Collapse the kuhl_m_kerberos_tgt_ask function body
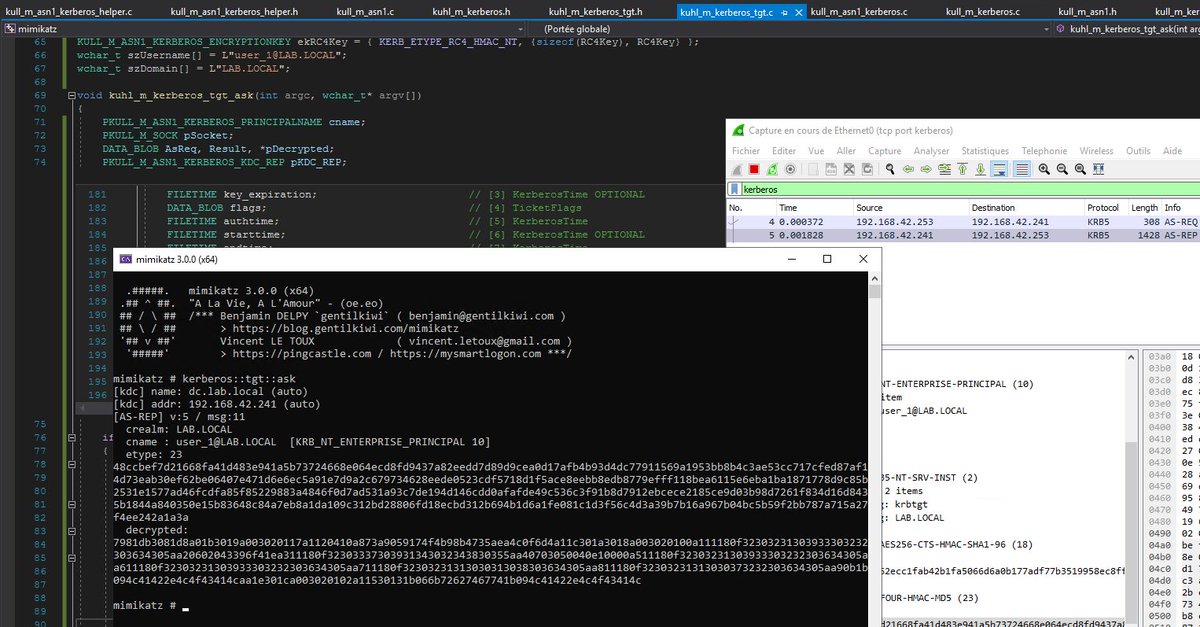Screen dimensions: 1200x627 (71, 95)
